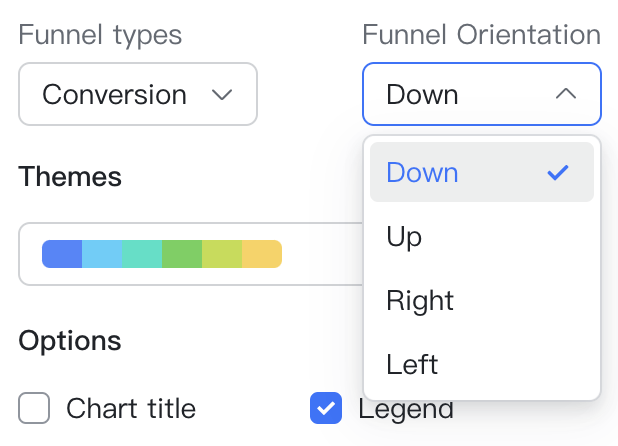Click the Legend label text
Screen dimensions: 618x446
point(406,408)
